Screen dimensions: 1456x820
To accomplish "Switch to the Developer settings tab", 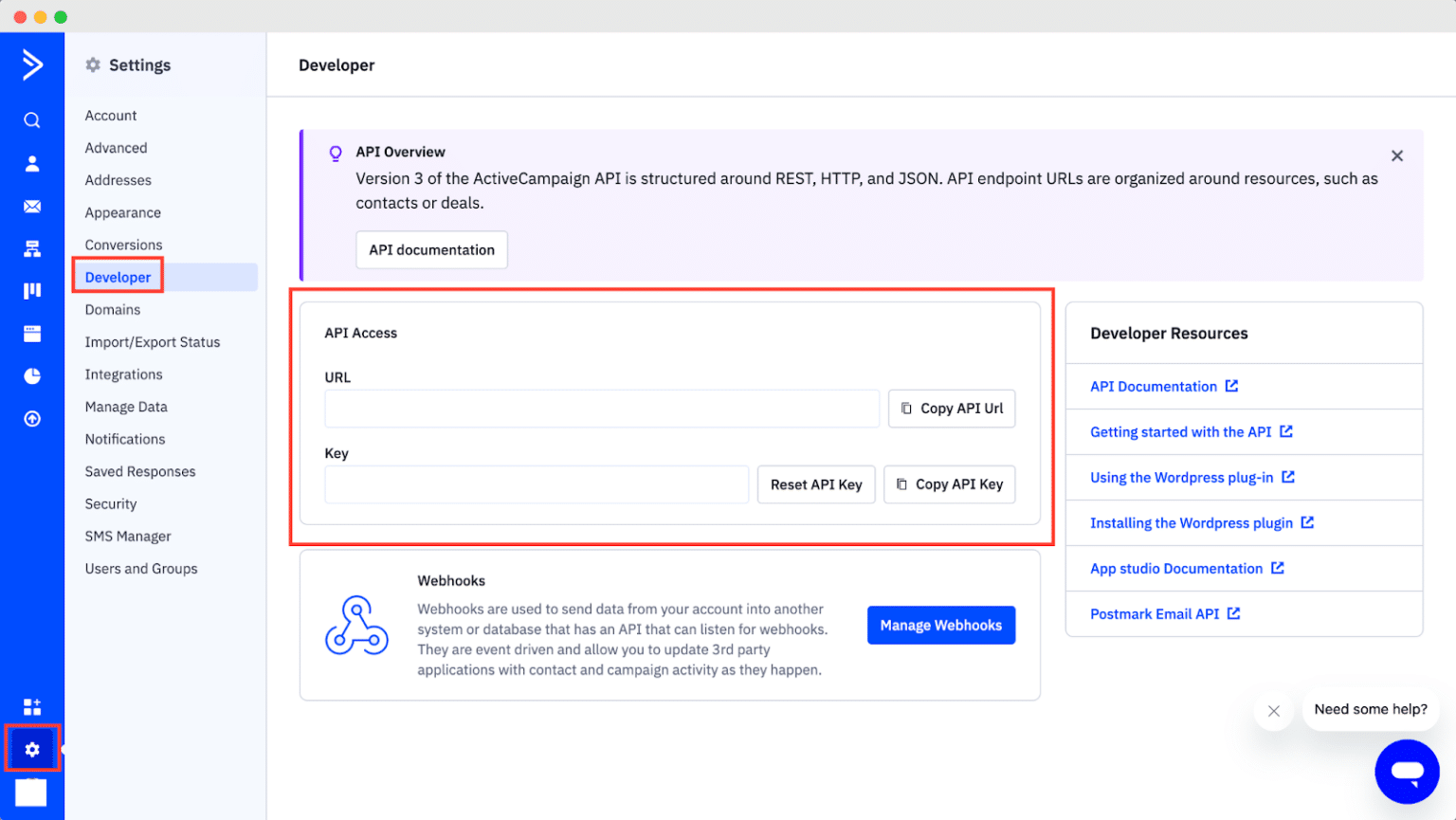I will [x=117, y=276].
